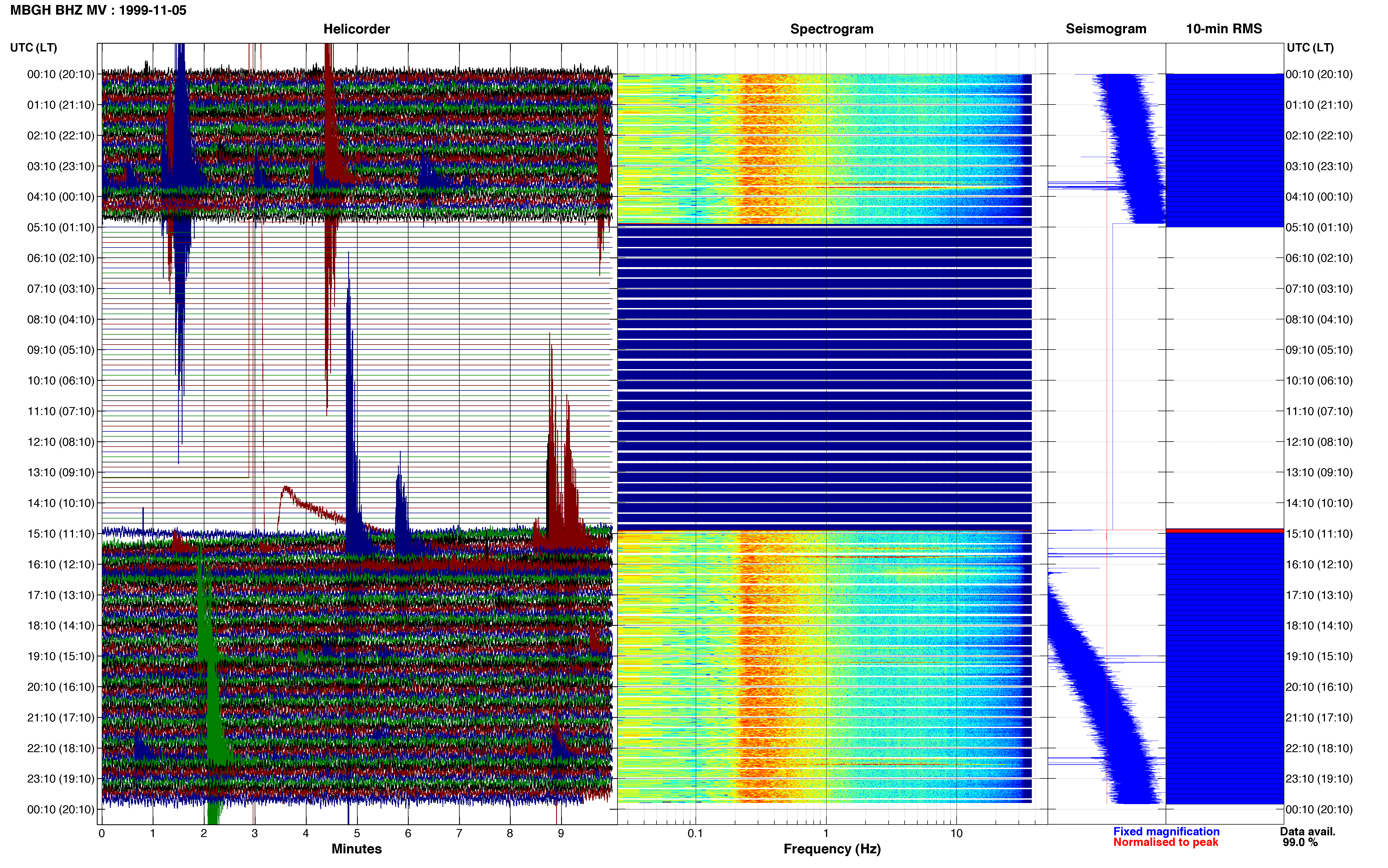Click the left '23:10 (19:10)' time label
The image size is (1388, 868).
pos(60,778)
